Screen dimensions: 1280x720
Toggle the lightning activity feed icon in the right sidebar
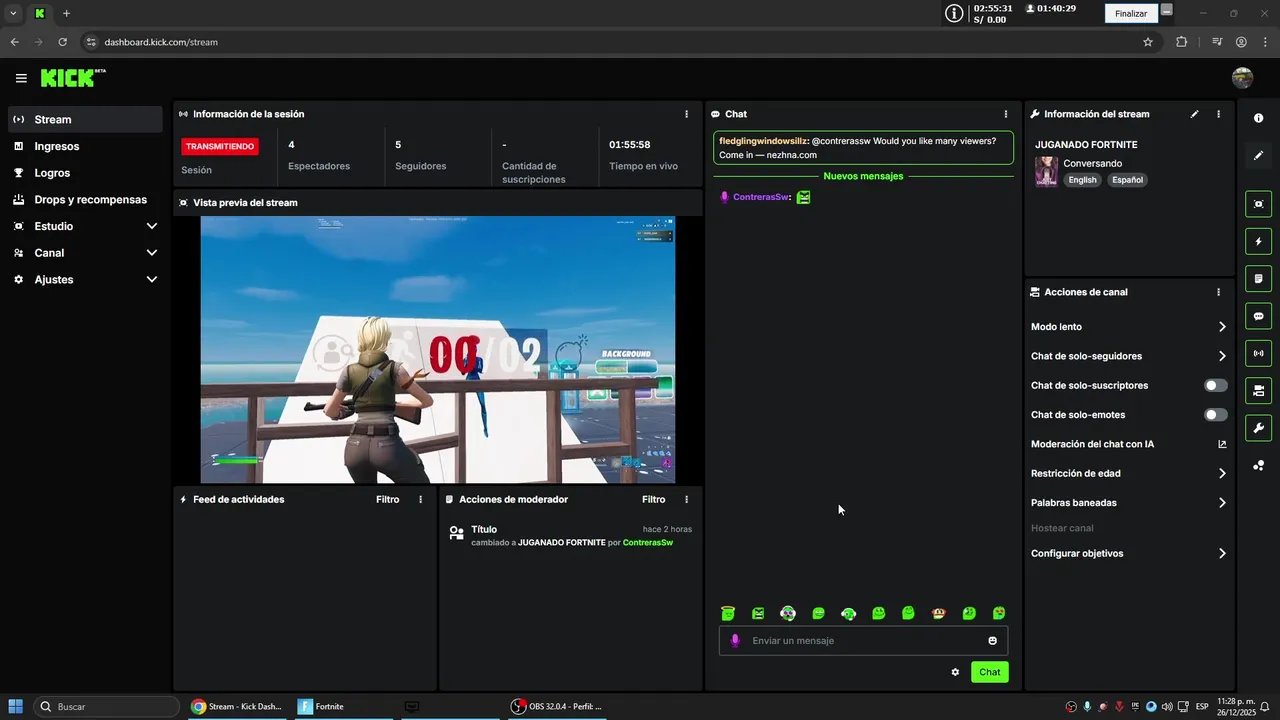click(1258, 241)
